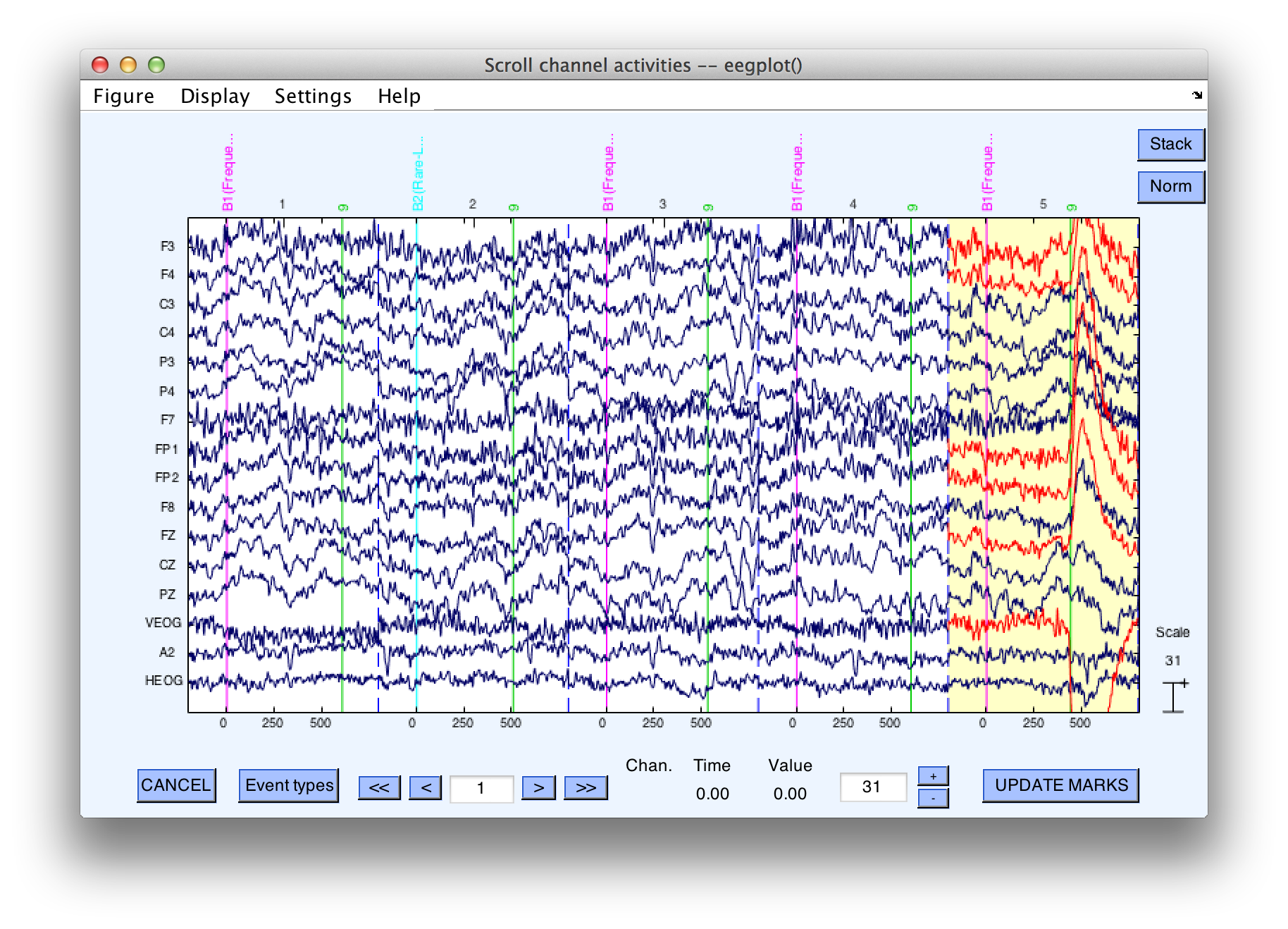Viewport: 1288px width, 929px height.
Task: Click the HEOG channel label
Action: tap(163, 680)
